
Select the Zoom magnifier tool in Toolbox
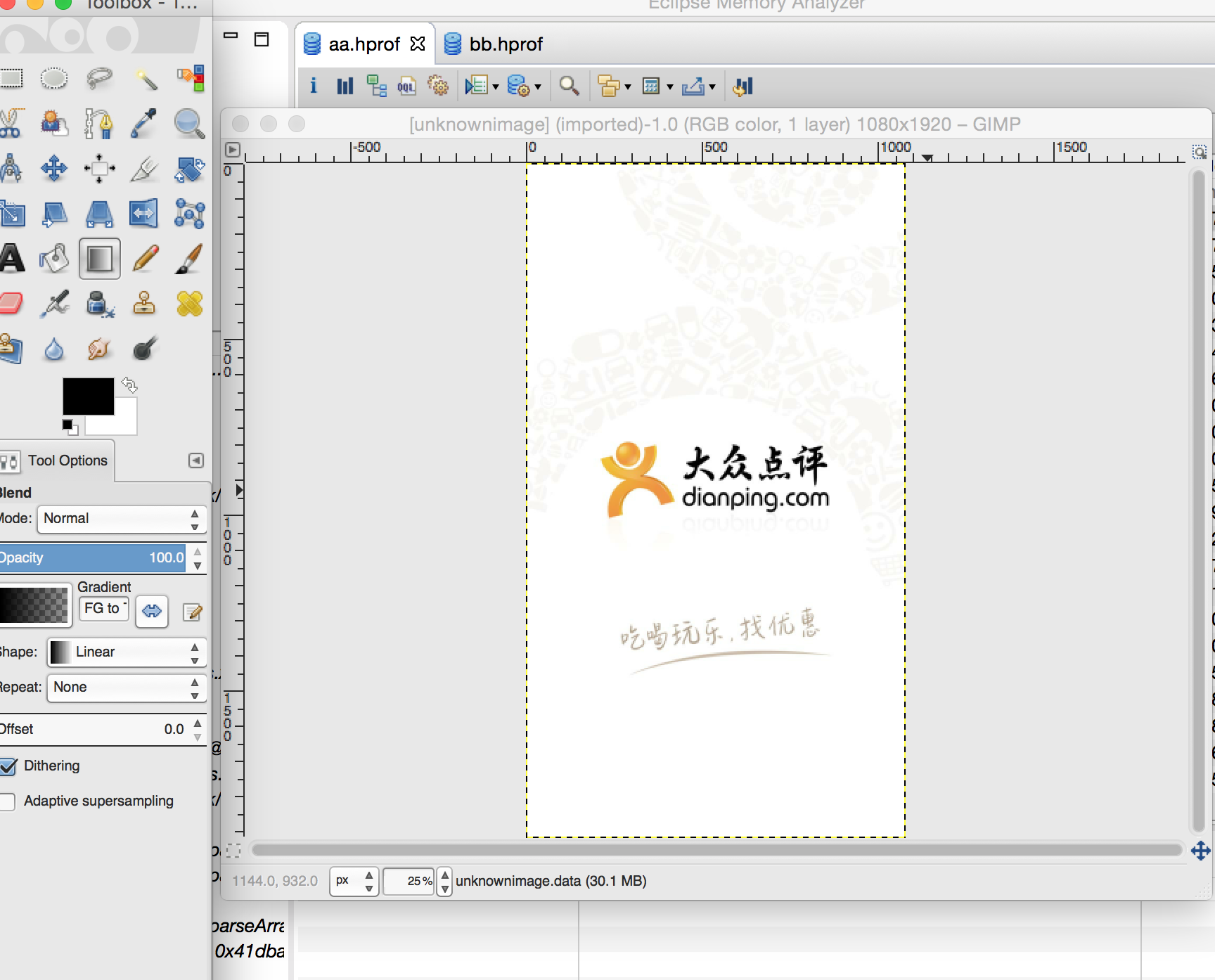[x=190, y=124]
